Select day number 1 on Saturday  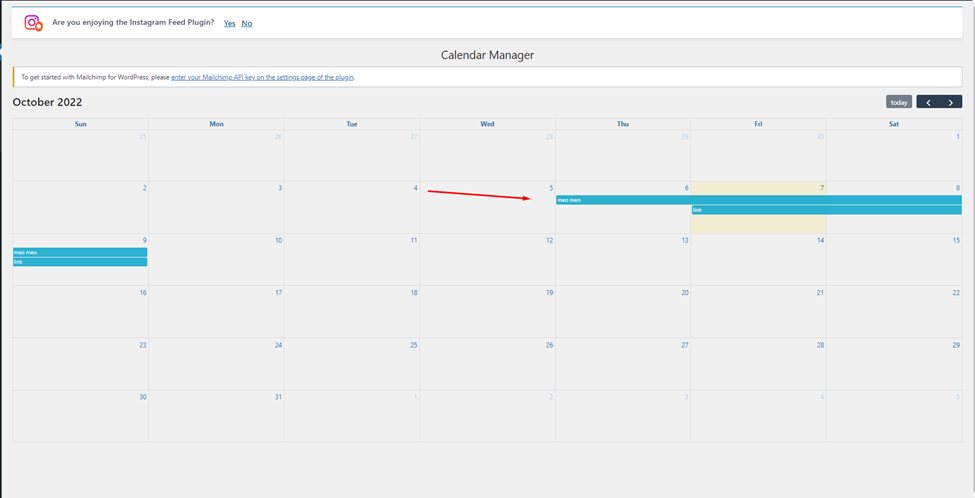point(958,136)
